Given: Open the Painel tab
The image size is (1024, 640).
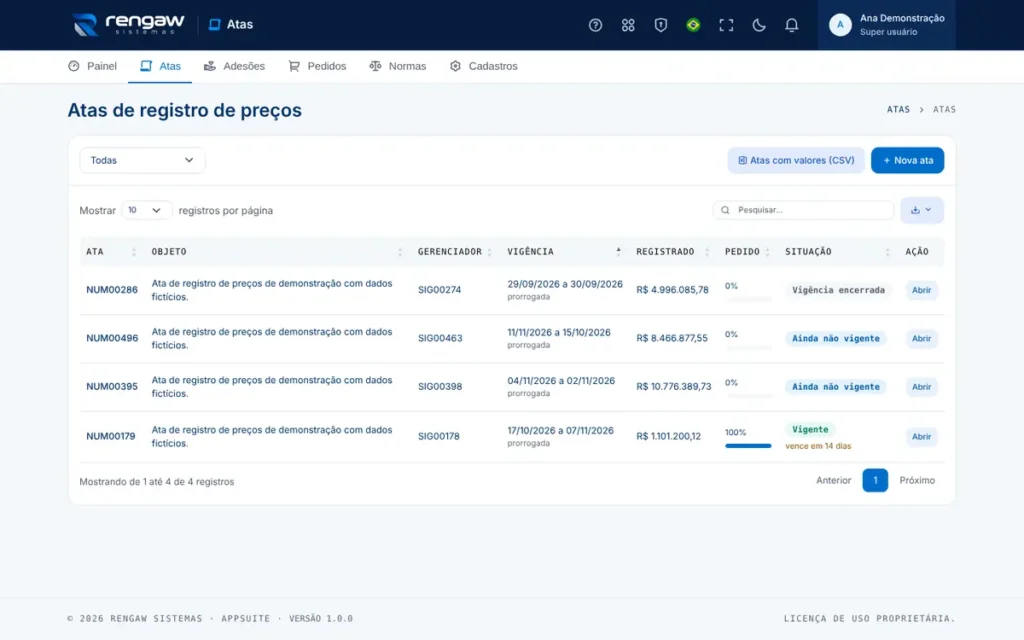Looking at the screenshot, I should (93, 66).
